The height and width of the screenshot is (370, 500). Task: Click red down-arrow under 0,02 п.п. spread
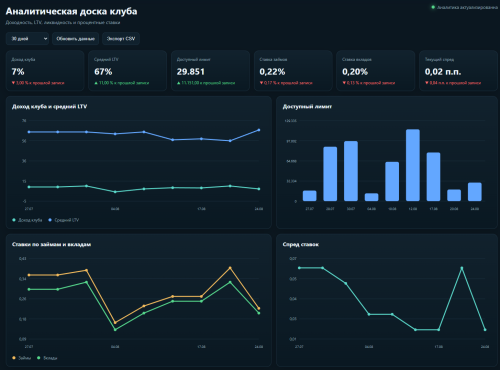[427, 83]
